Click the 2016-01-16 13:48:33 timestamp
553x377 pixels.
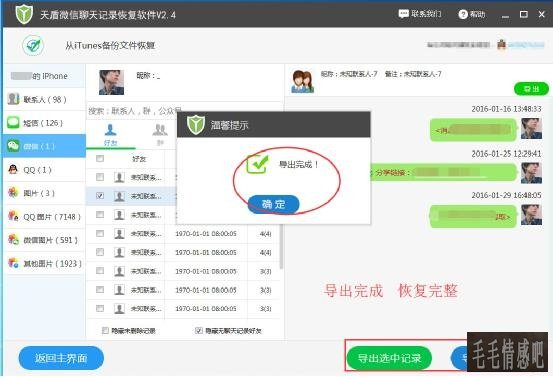click(x=506, y=109)
